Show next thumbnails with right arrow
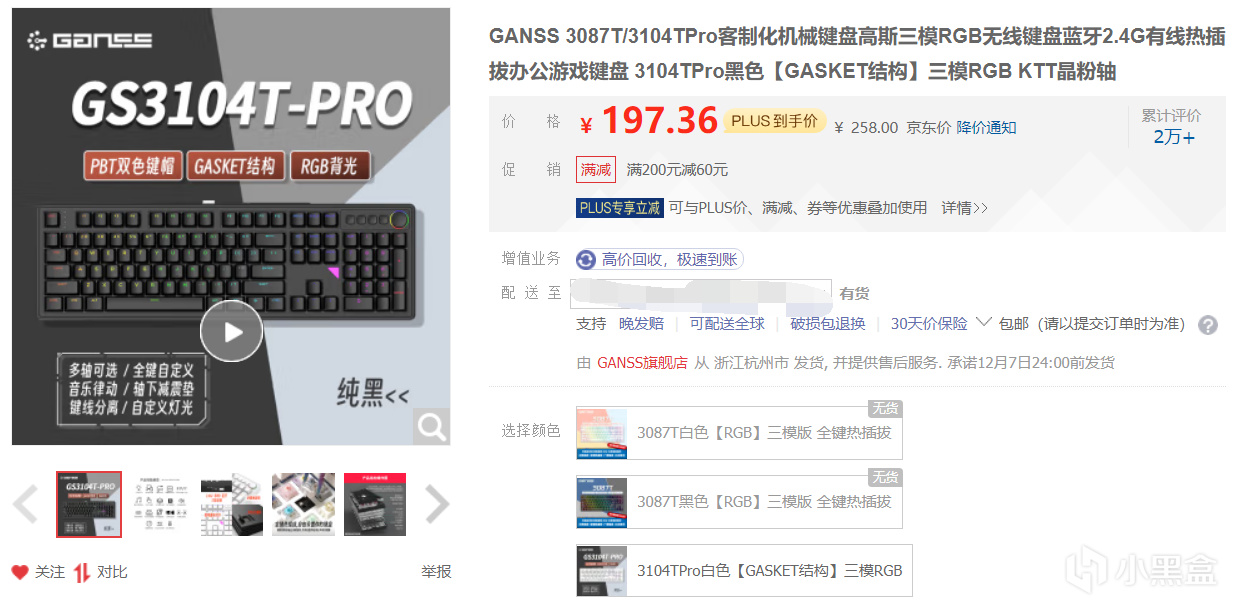Image resolution: width=1254 pixels, height=610 pixels. 436,505
